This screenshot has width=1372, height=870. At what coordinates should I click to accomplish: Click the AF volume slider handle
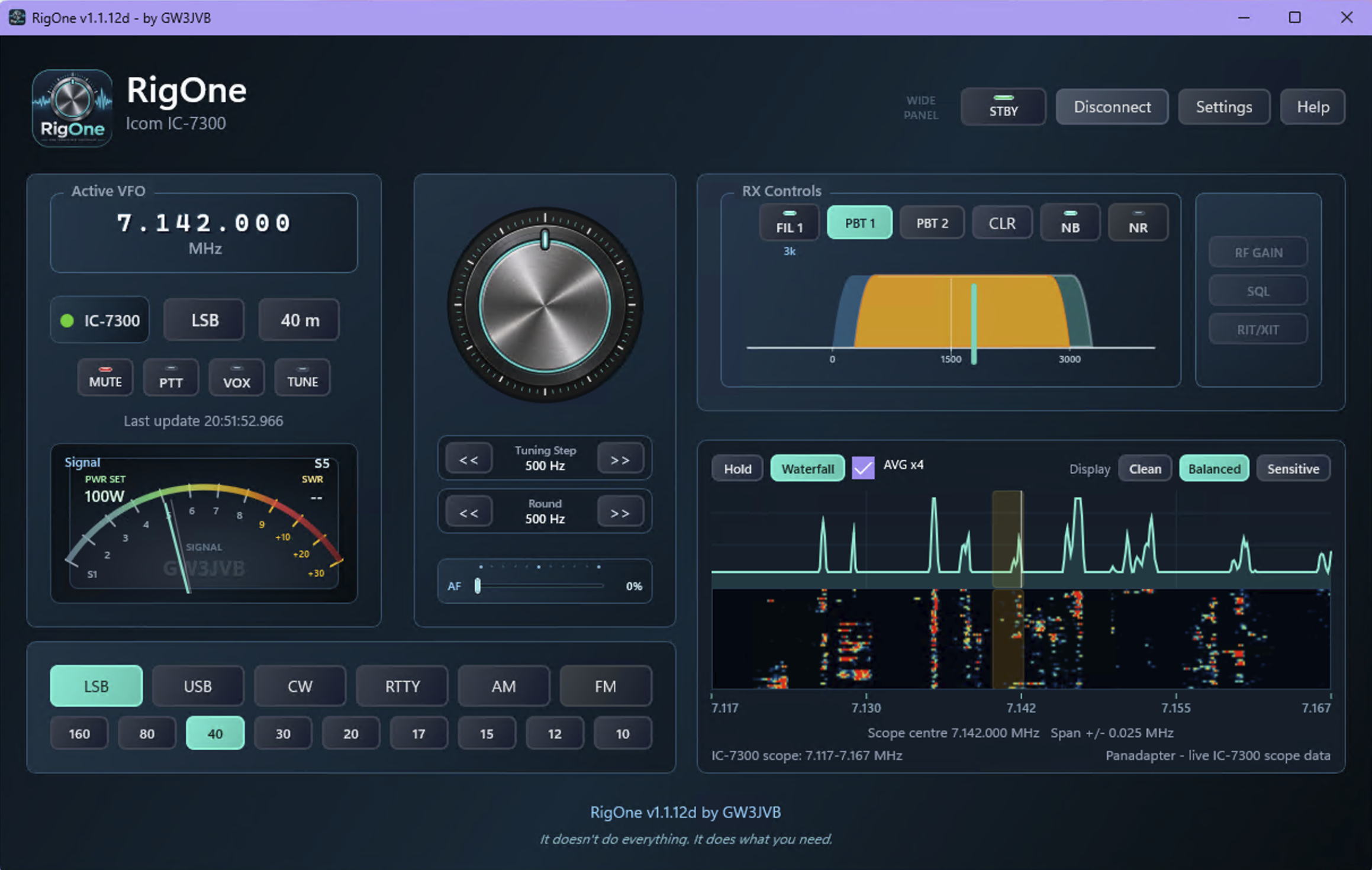[x=478, y=585]
